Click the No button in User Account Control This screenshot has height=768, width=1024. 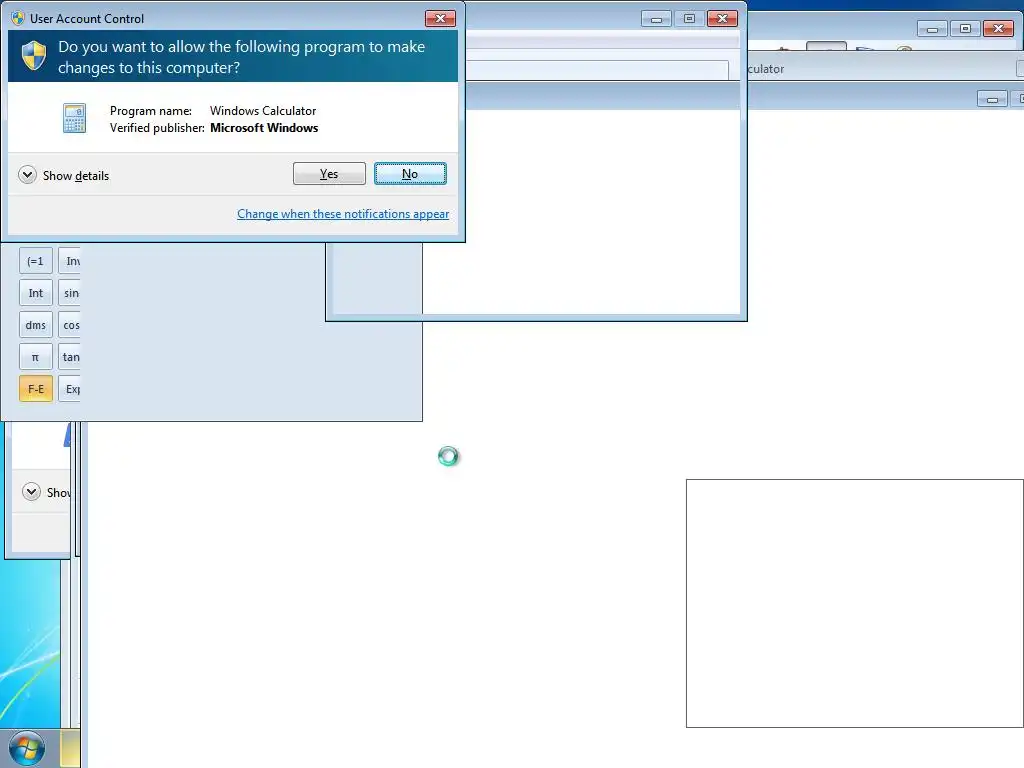tap(410, 174)
